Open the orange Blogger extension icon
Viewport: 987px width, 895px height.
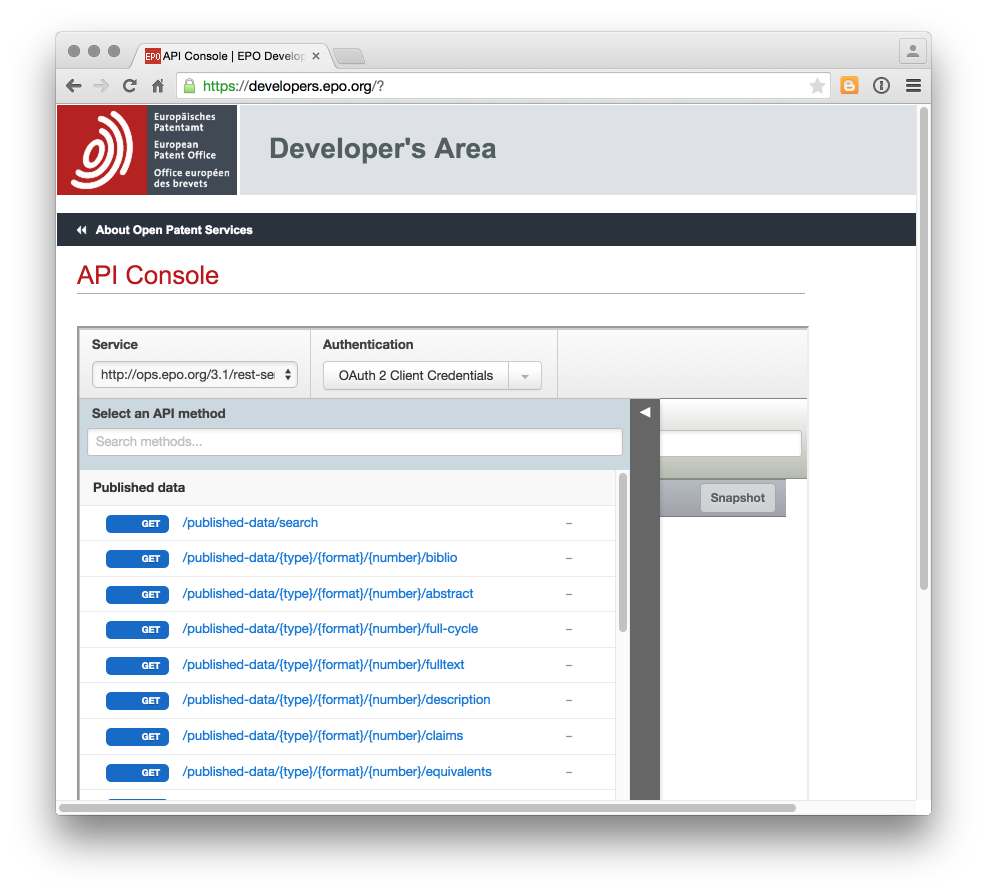(x=849, y=86)
